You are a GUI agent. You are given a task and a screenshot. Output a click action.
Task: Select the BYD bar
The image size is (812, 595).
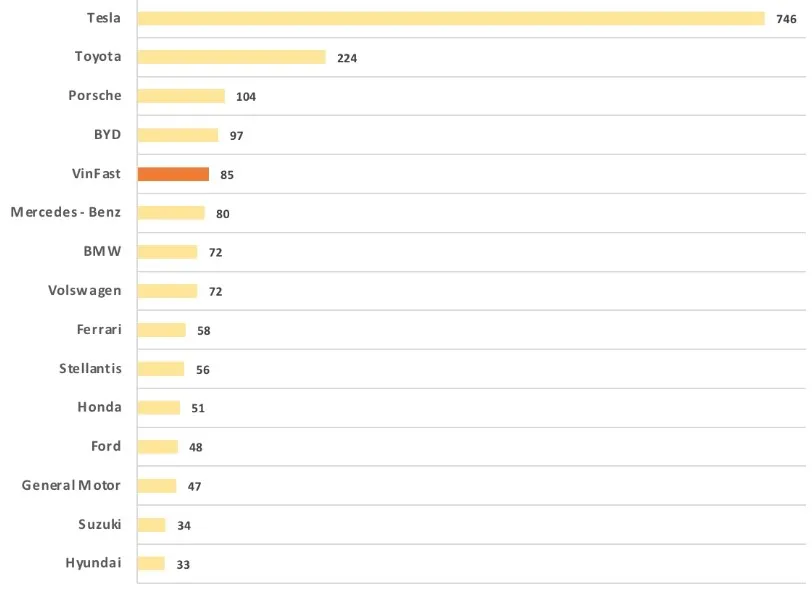coord(177,135)
